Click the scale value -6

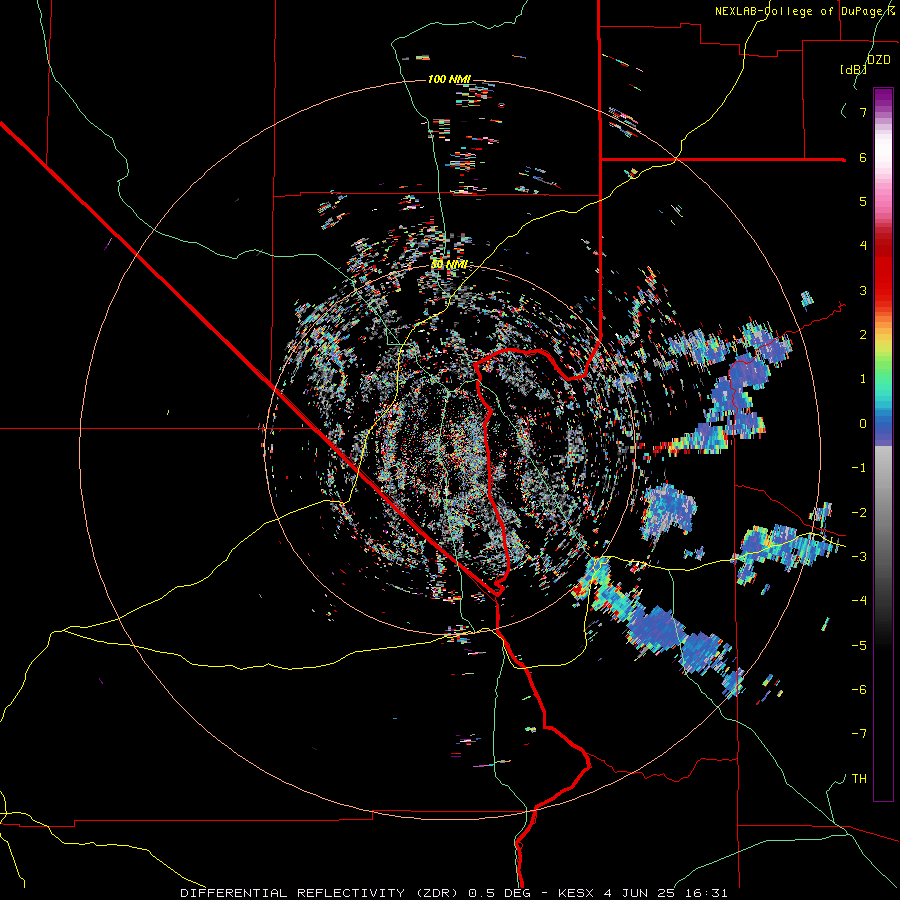(859, 690)
